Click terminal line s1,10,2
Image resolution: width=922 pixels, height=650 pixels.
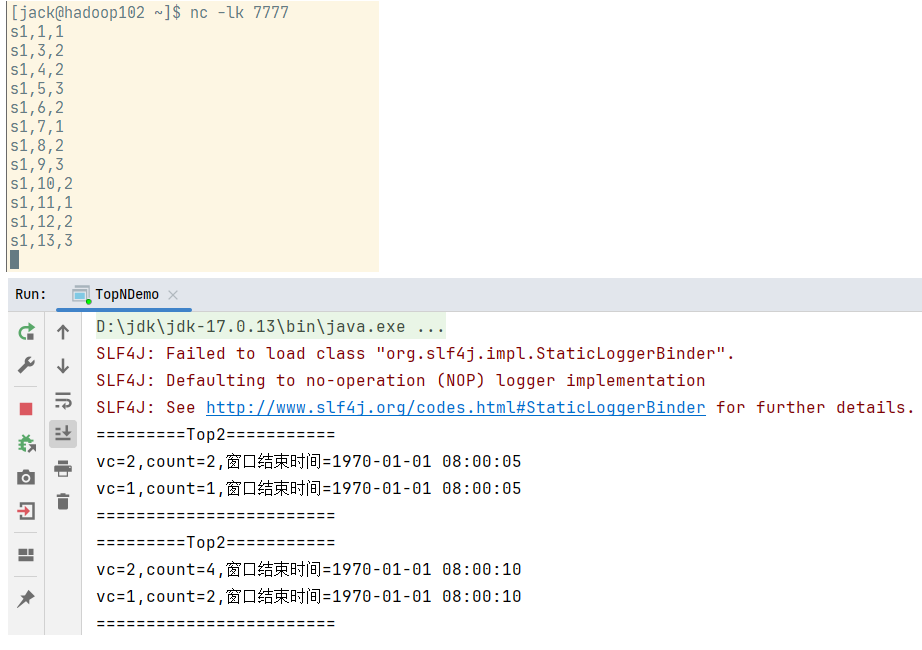41,184
